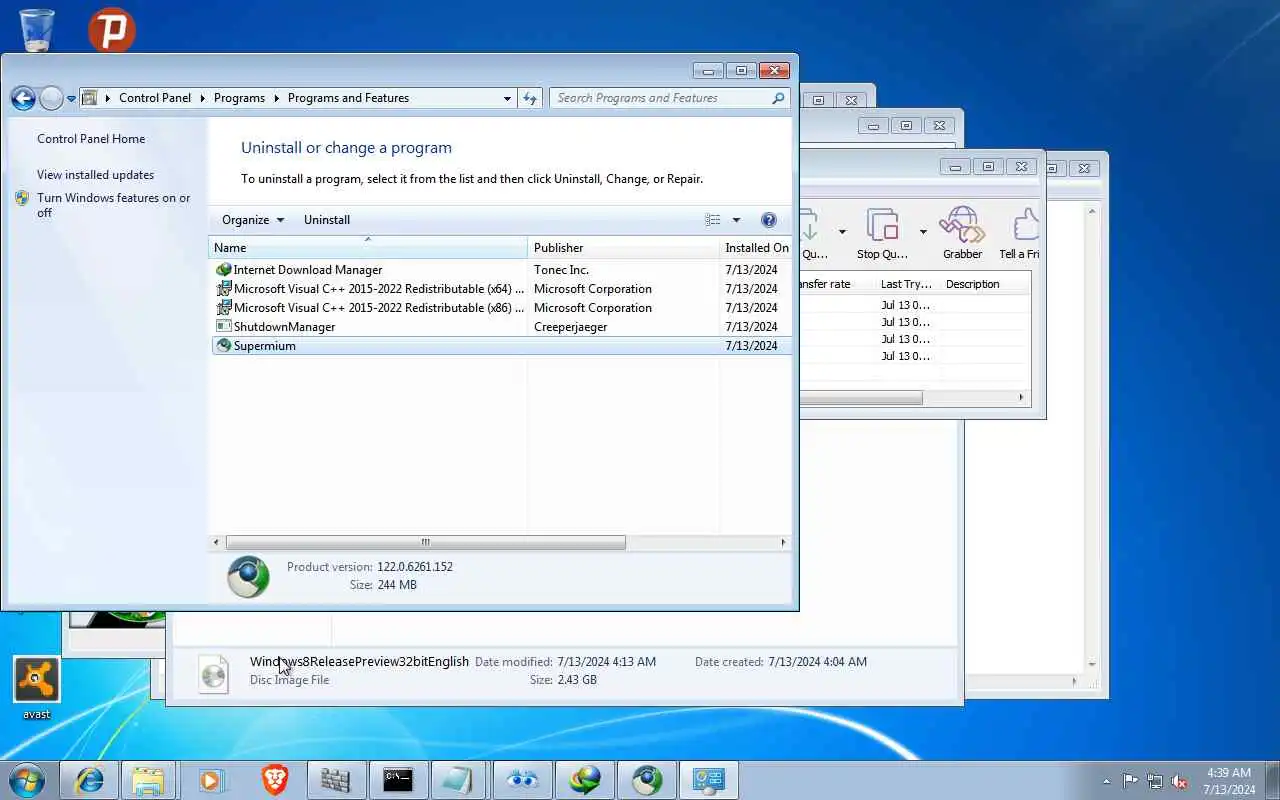
Task: Switch to Brave browser on the taskbar
Action: click(274, 780)
